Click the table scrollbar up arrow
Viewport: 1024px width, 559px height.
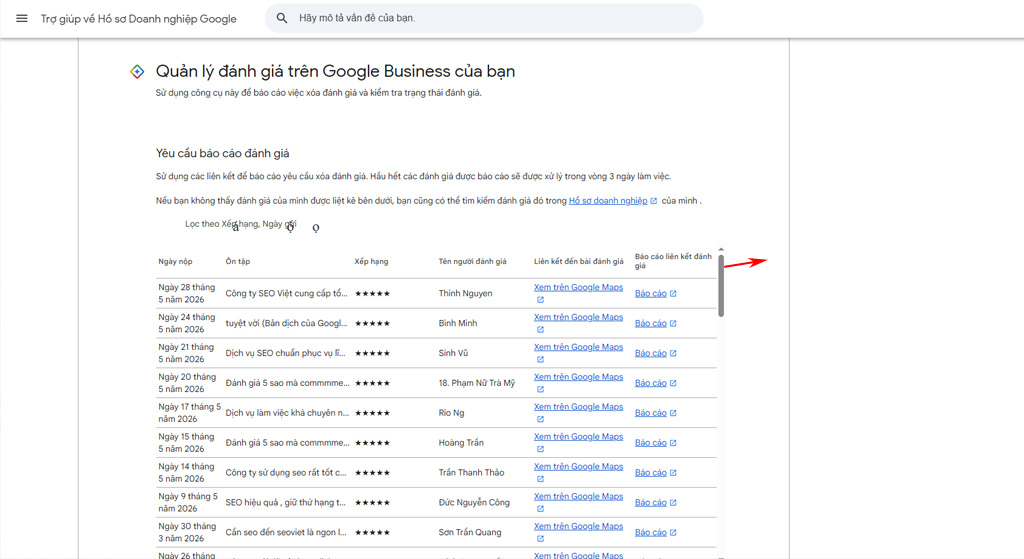click(721, 249)
